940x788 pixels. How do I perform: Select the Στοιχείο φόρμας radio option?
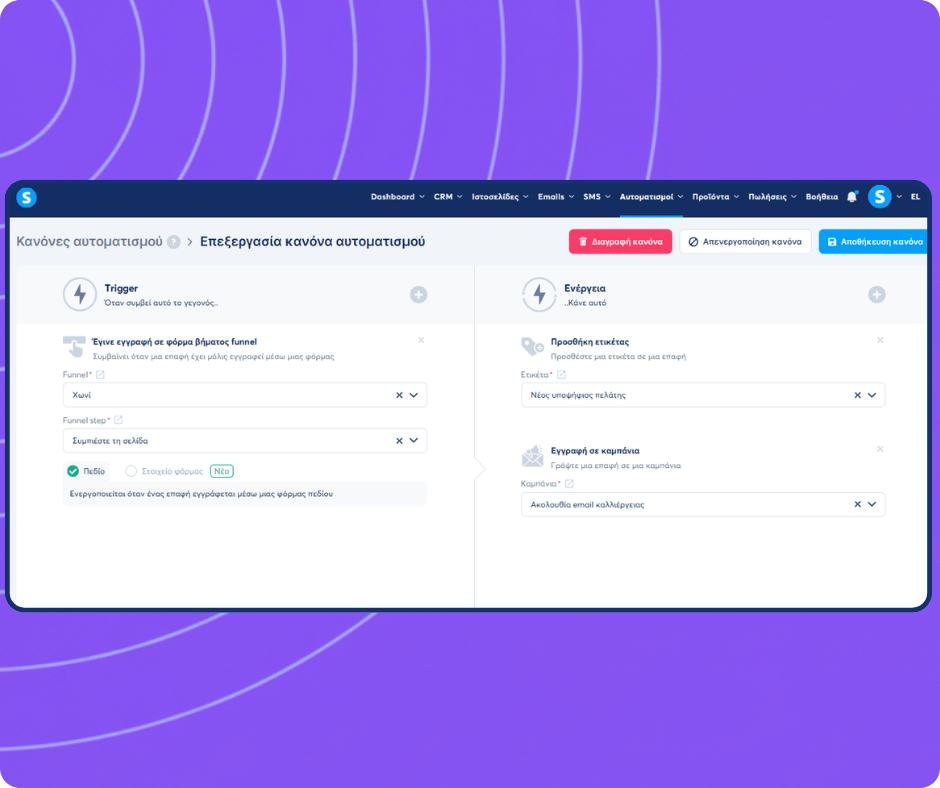pyautogui.click(x=131, y=471)
